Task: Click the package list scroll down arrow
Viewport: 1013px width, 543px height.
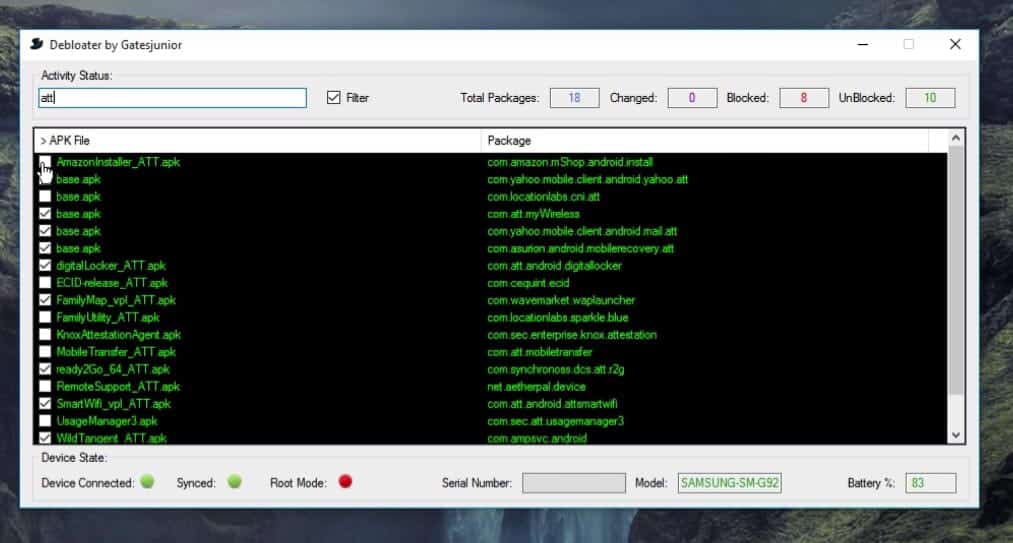Action: (956, 435)
